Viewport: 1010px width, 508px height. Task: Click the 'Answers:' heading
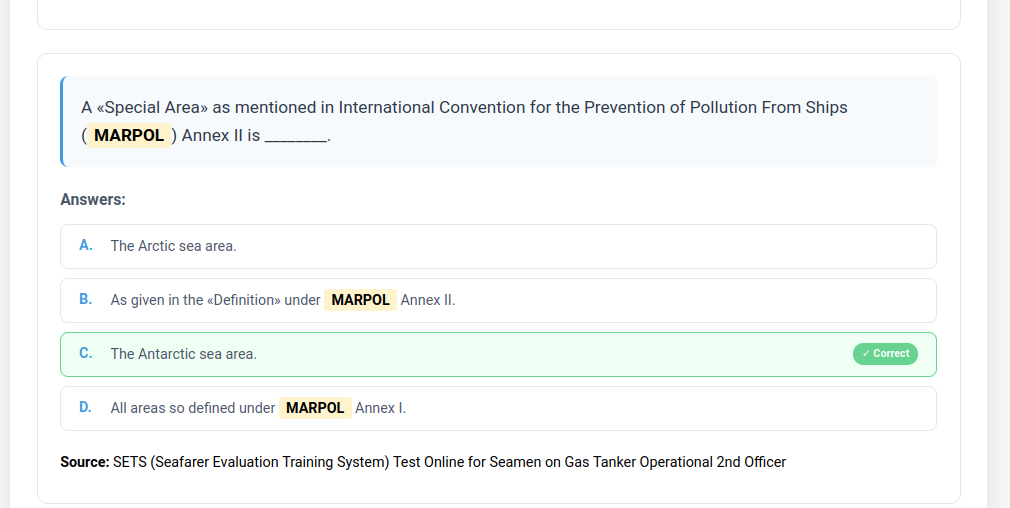click(x=93, y=200)
